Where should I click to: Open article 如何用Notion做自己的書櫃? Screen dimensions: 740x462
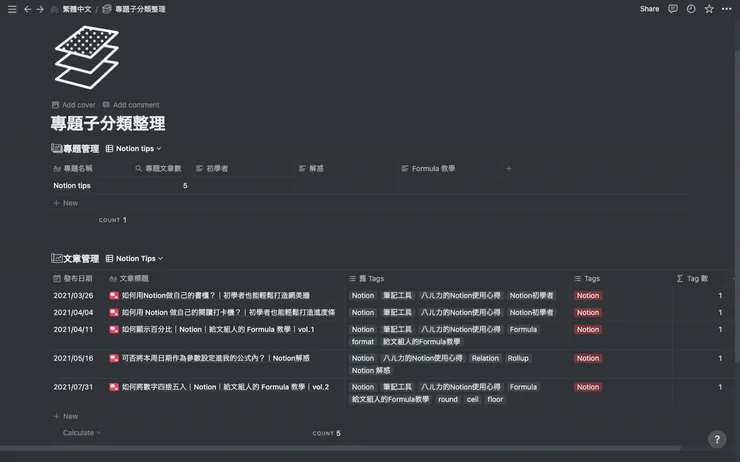[x=216, y=295]
